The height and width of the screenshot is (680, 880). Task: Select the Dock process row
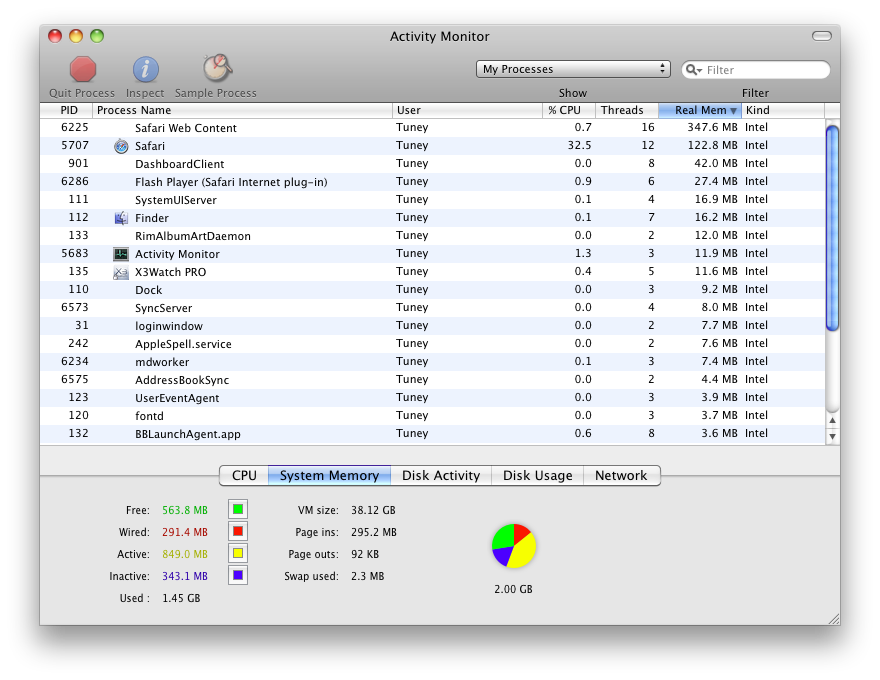pyautogui.click(x=432, y=290)
